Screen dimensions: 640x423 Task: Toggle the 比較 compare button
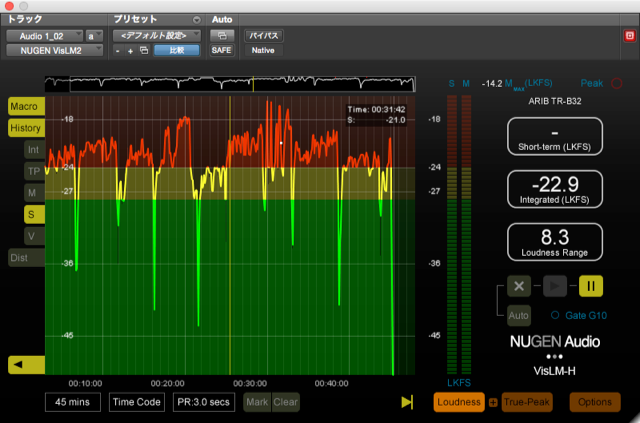pos(176,51)
